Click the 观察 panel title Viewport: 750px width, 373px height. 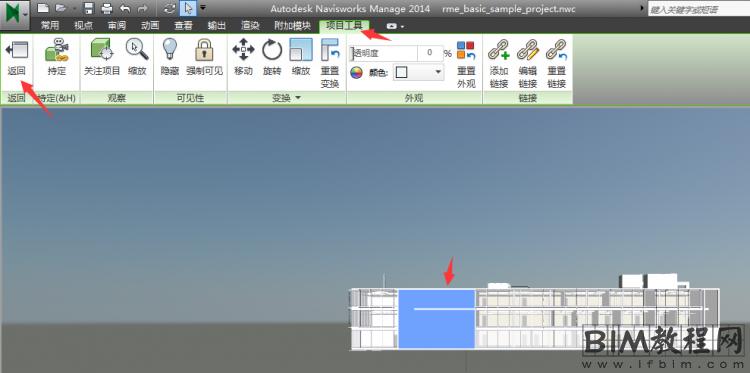click(x=117, y=98)
